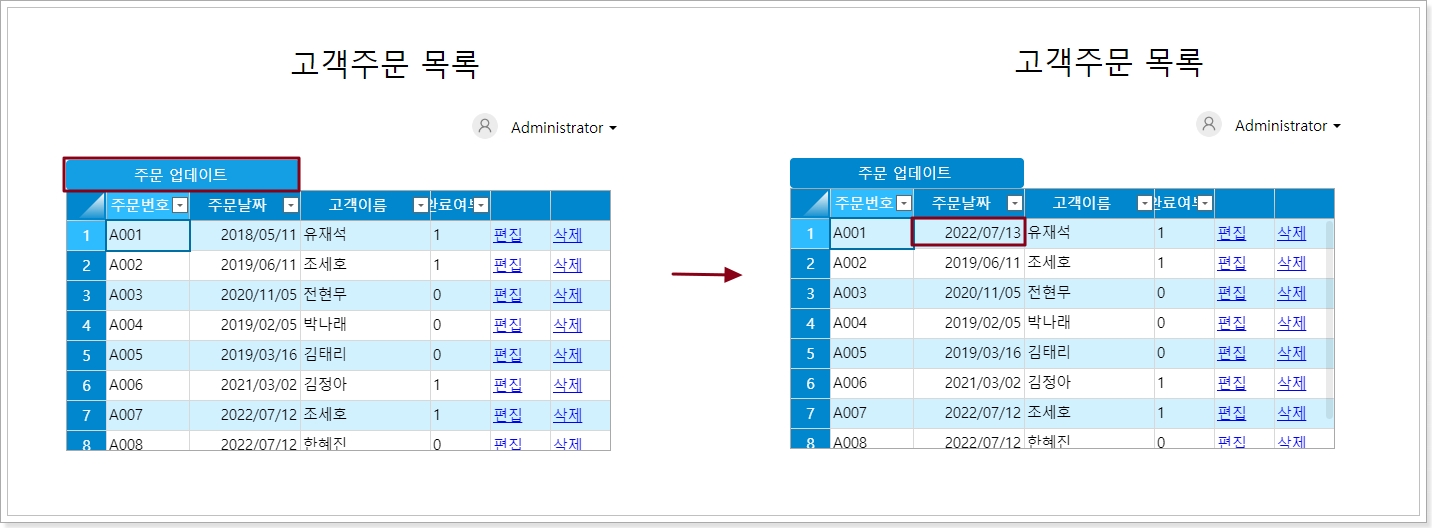Click the user avatar icon in left panel
This screenshot has height=528, width=1432.
coord(485,127)
